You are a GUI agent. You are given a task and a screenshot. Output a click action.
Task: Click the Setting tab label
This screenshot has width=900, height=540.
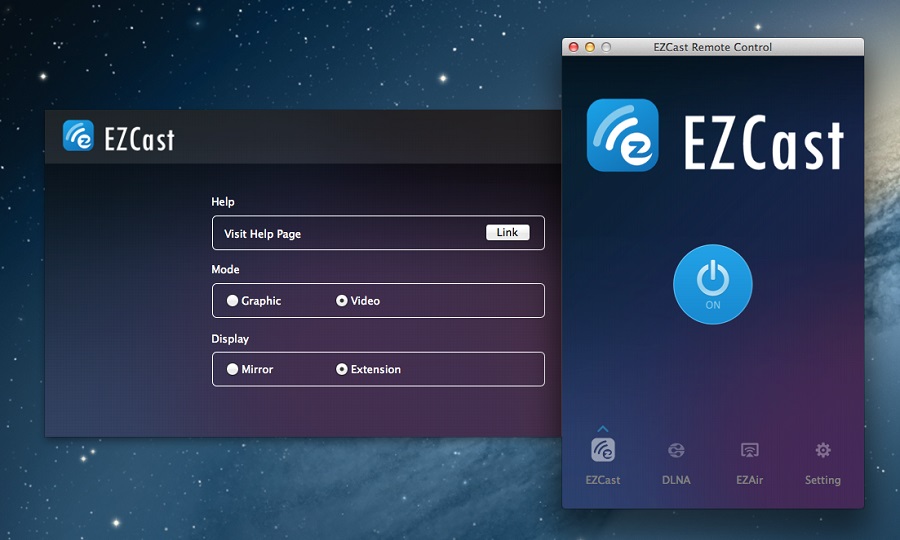pos(823,480)
